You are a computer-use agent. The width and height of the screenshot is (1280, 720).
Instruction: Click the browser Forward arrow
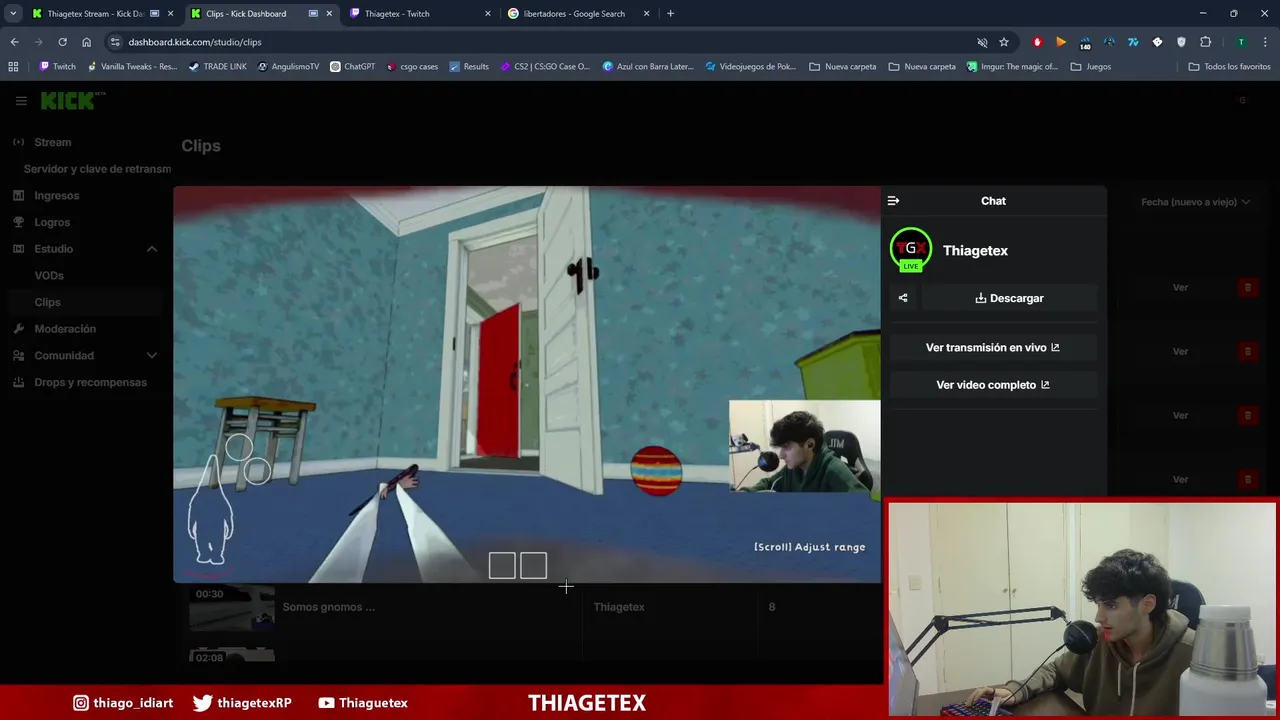38,42
